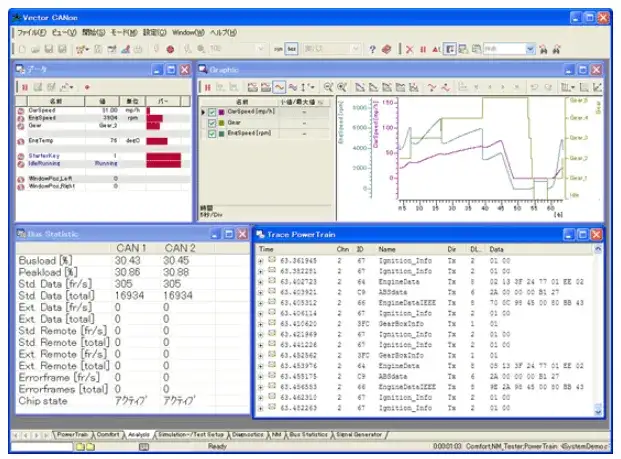
Task: Pause the Graphic window with its red pause icon
Action: (x=208, y=87)
